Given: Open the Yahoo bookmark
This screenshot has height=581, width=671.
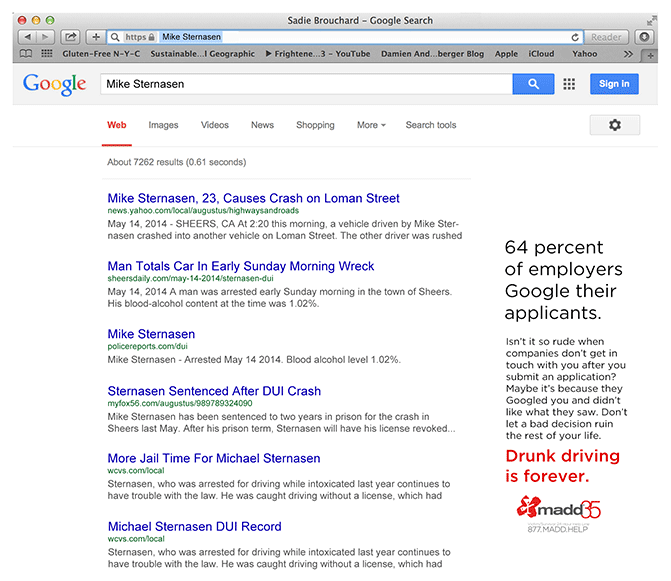Looking at the screenshot, I should pos(585,54).
